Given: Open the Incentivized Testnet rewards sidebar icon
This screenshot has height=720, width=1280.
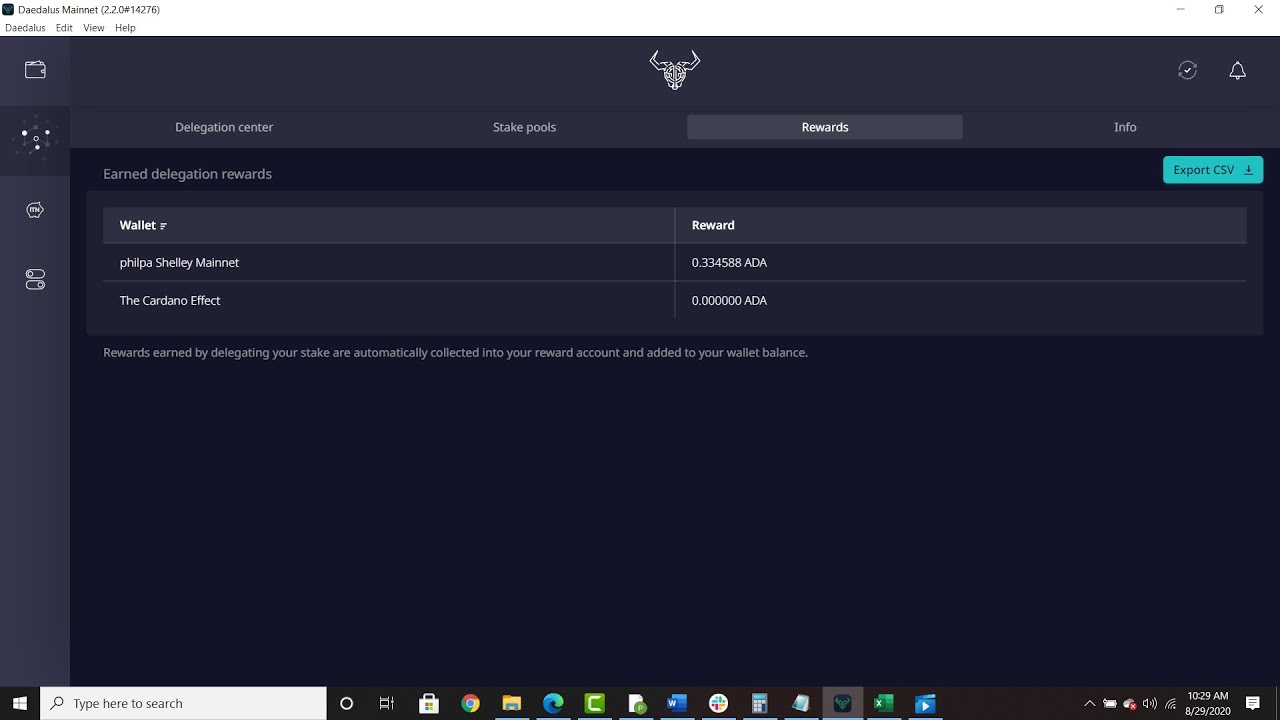Looking at the screenshot, I should (35, 210).
